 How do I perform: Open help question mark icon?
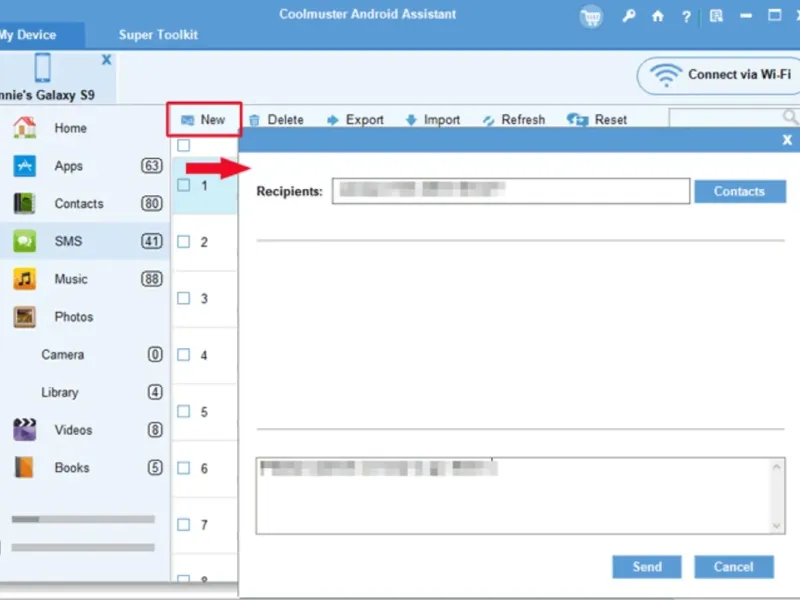[686, 17]
